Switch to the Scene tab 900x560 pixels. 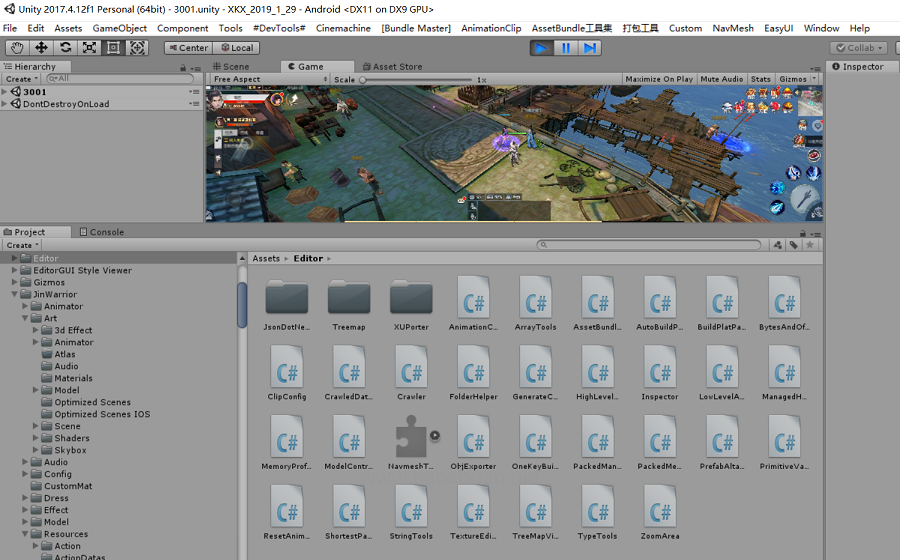click(231, 67)
